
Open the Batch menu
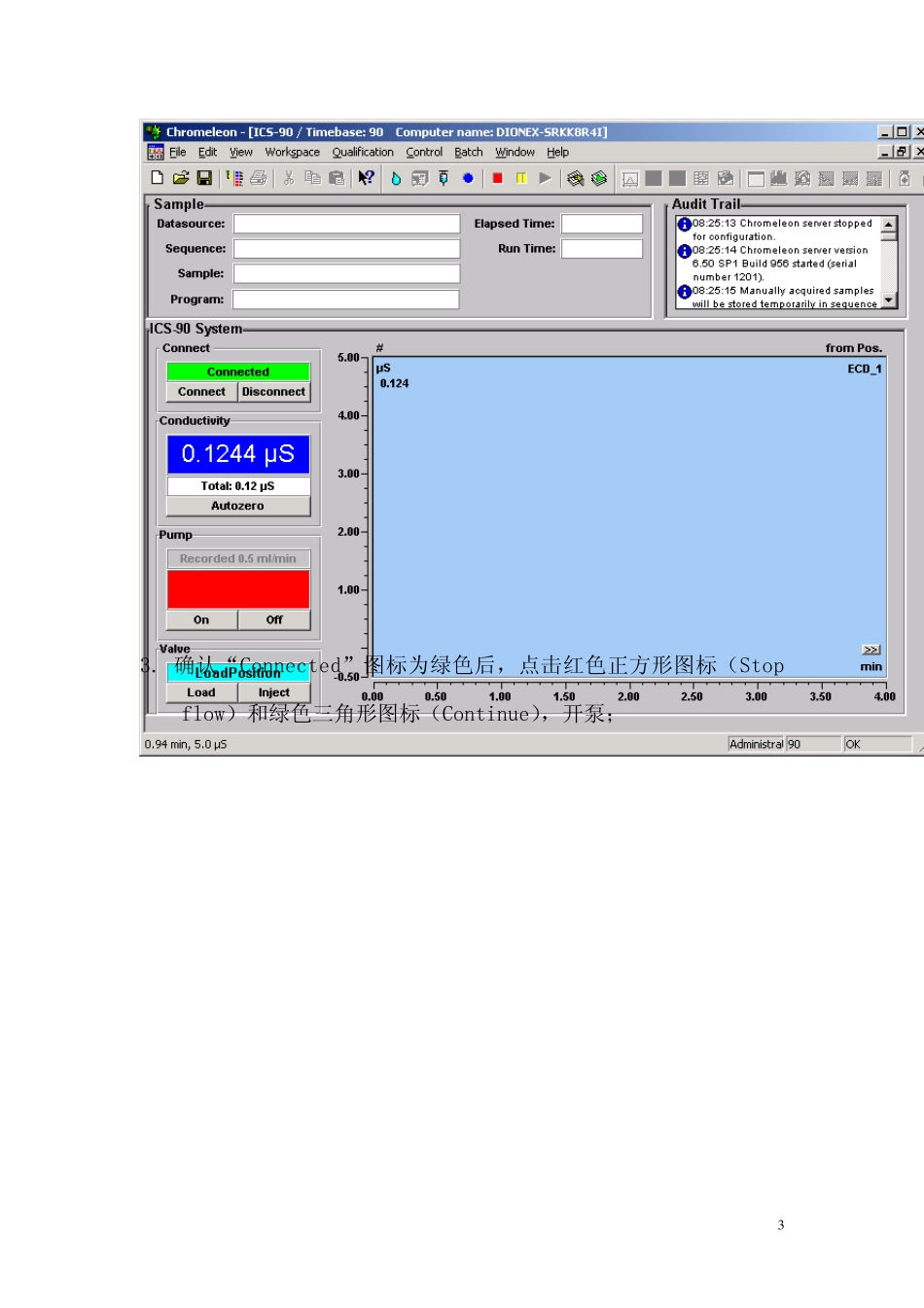[x=469, y=153]
